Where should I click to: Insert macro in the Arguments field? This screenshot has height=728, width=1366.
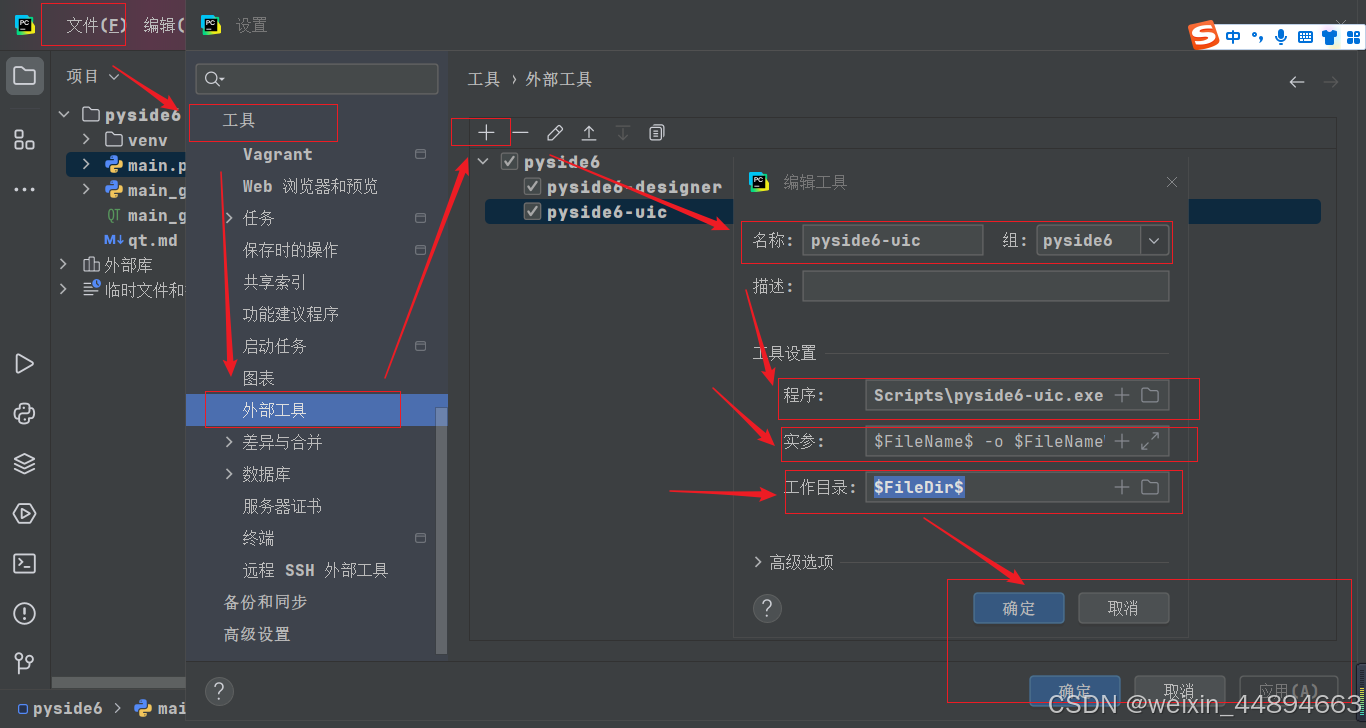[1122, 441]
